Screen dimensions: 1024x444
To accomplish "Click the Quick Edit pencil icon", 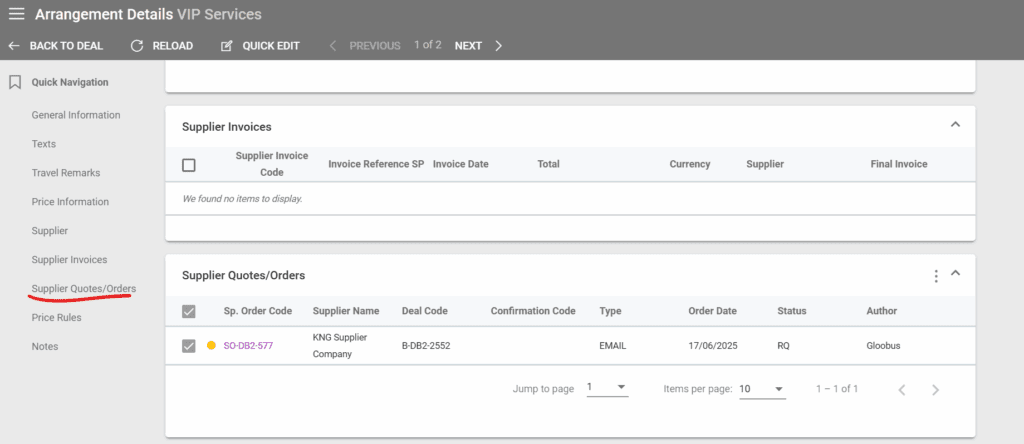I will coord(227,46).
